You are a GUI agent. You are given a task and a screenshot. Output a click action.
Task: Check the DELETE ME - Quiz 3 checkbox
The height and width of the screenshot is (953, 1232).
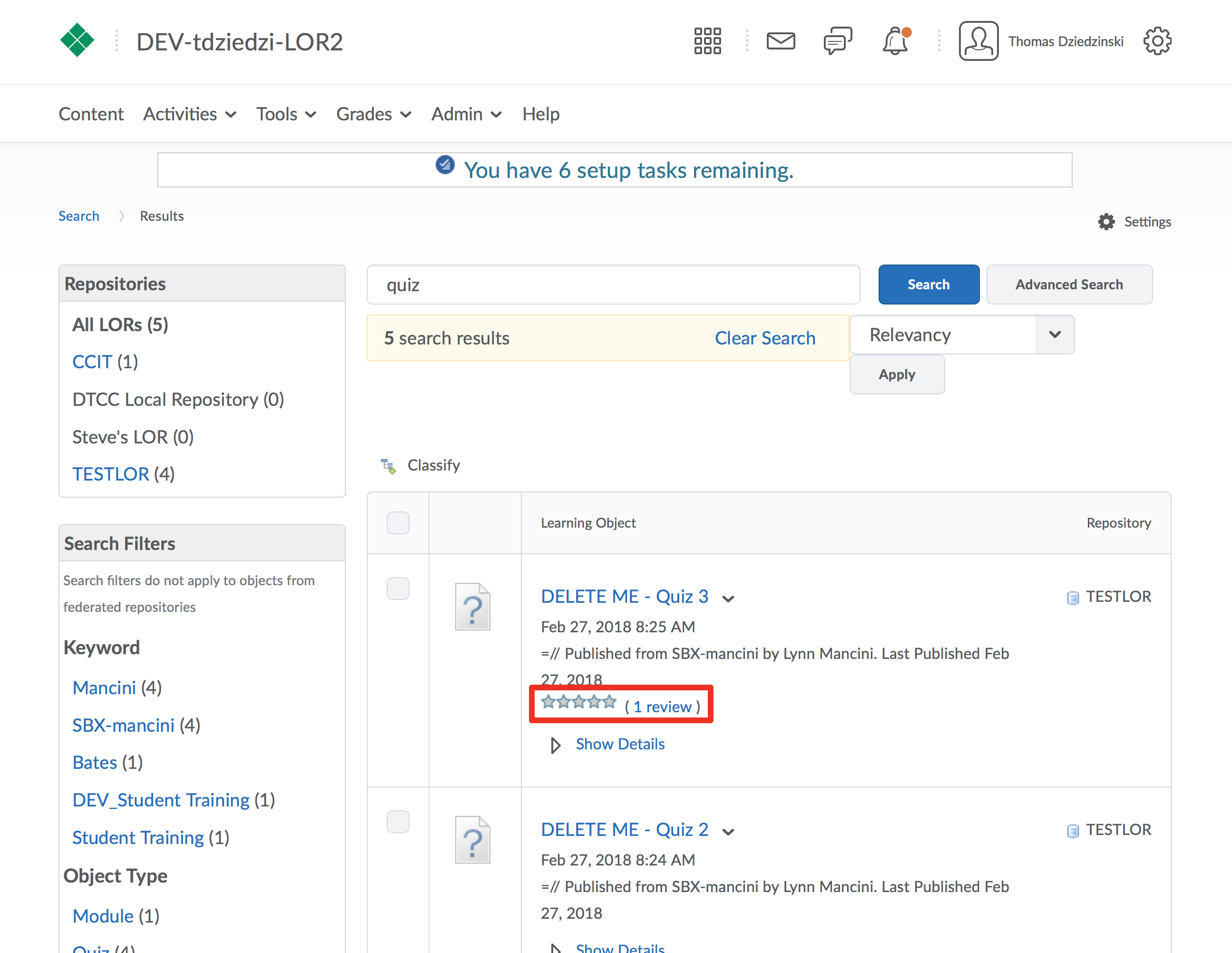(398, 589)
